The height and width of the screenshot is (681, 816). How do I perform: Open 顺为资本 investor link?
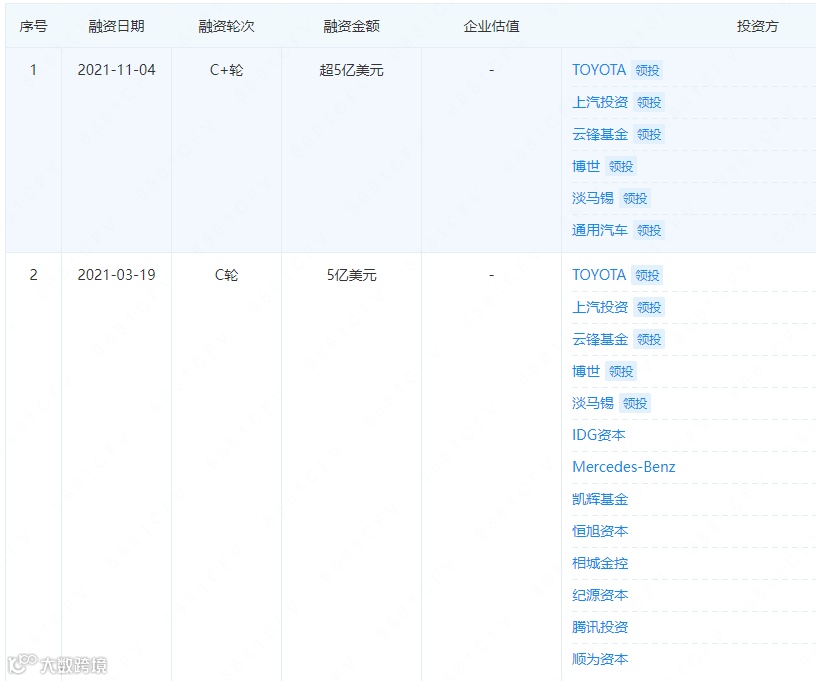[600, 659]
